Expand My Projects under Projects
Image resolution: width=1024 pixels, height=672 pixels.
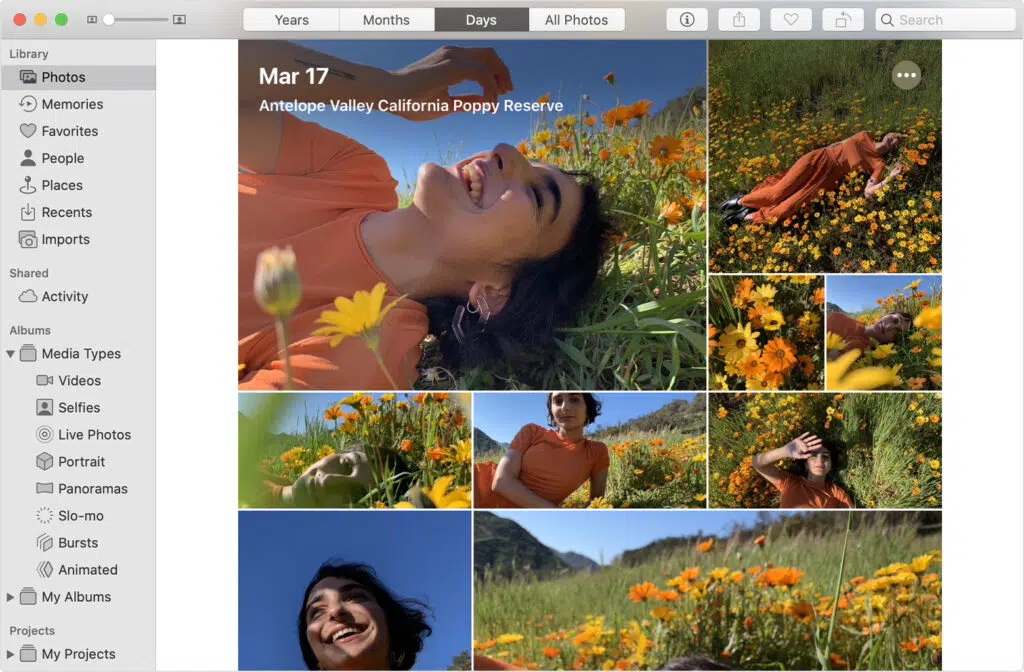tap(9, 654)
